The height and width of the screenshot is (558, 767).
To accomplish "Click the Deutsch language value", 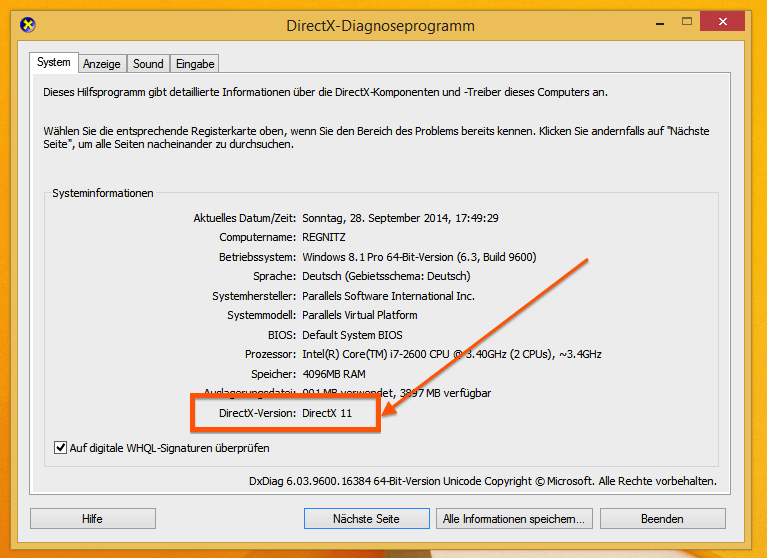I will (386, 276).
